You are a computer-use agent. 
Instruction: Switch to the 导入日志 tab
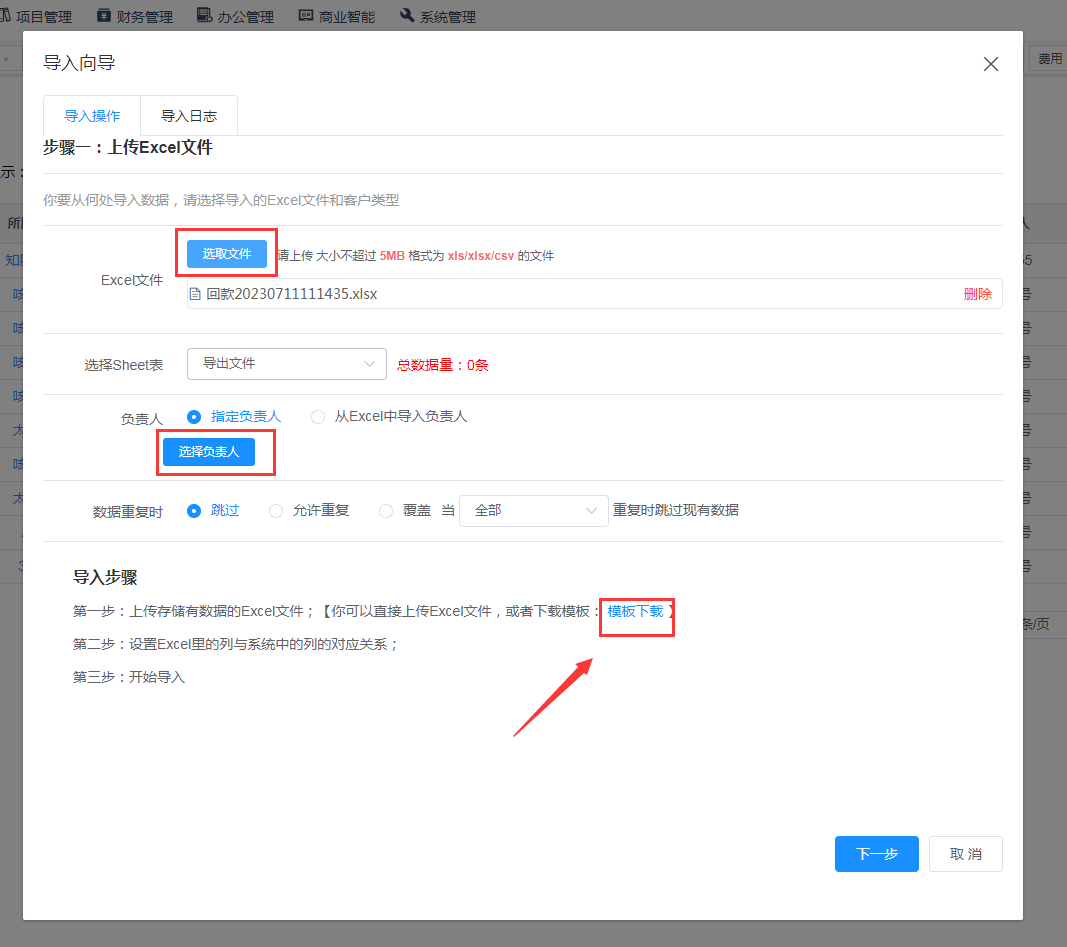(189, 116)
